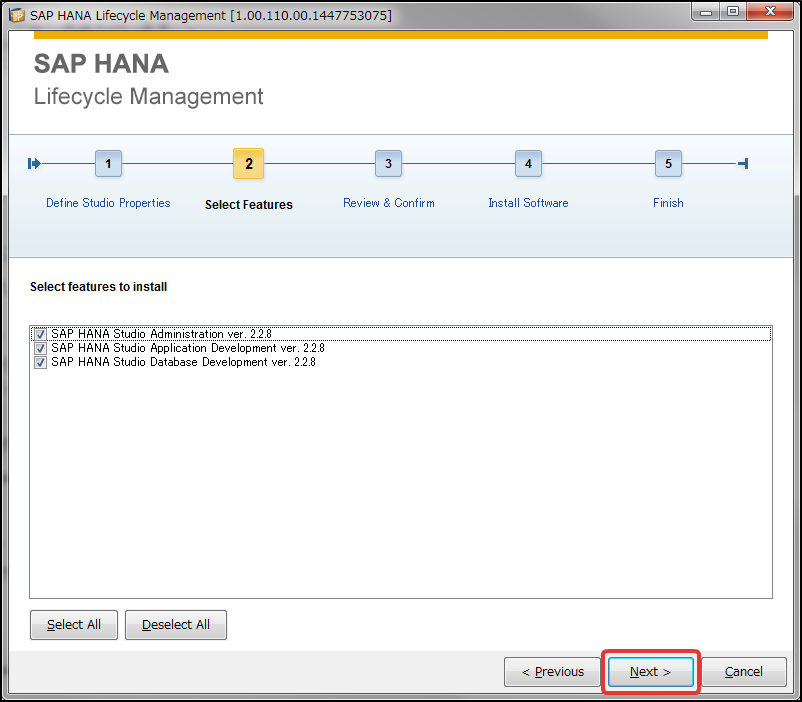Click the step 3 marker above Review & Confirm
802x702 pixels.
coord(388,163)
